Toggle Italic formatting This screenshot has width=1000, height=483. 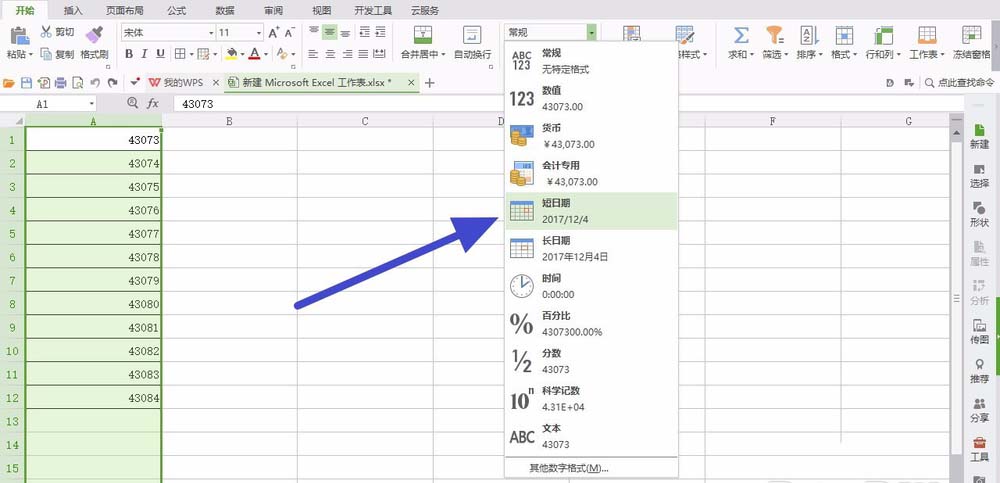coord(144,54)
